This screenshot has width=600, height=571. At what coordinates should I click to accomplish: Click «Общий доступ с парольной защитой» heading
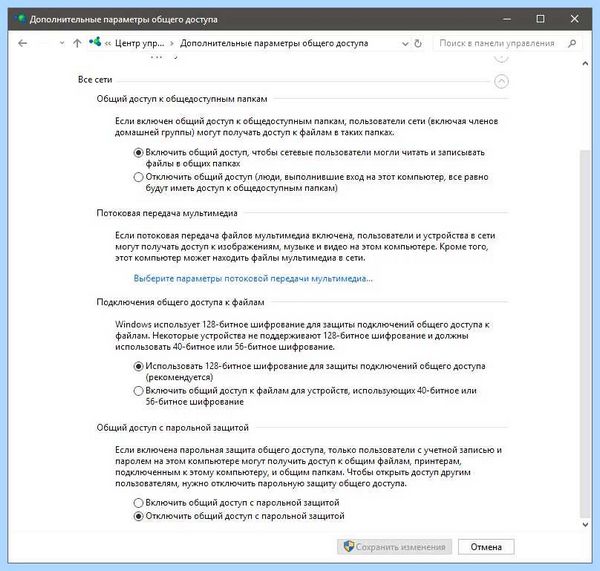[173, 427]
